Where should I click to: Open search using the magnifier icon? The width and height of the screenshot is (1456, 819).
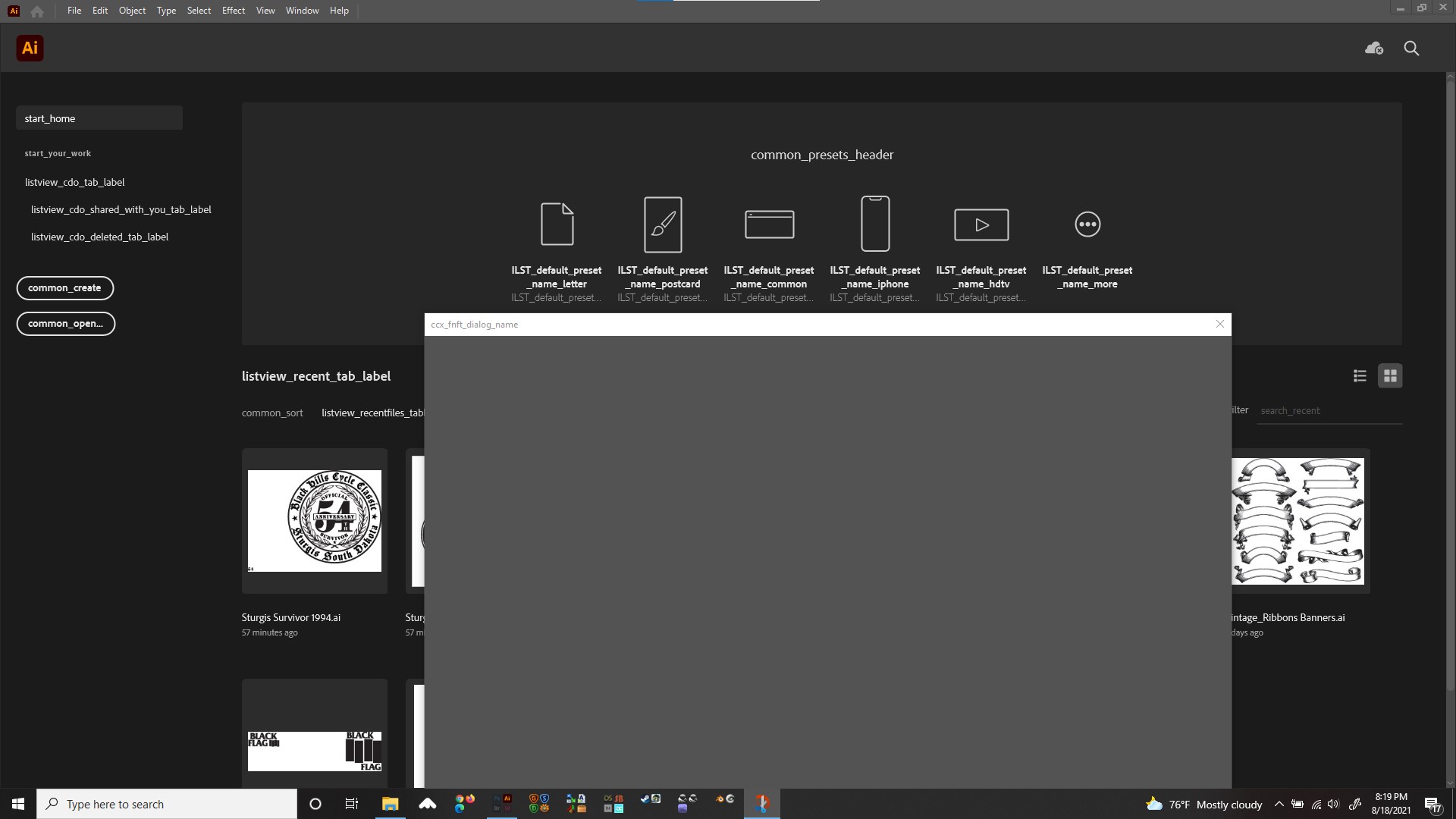coord(1410,48)
